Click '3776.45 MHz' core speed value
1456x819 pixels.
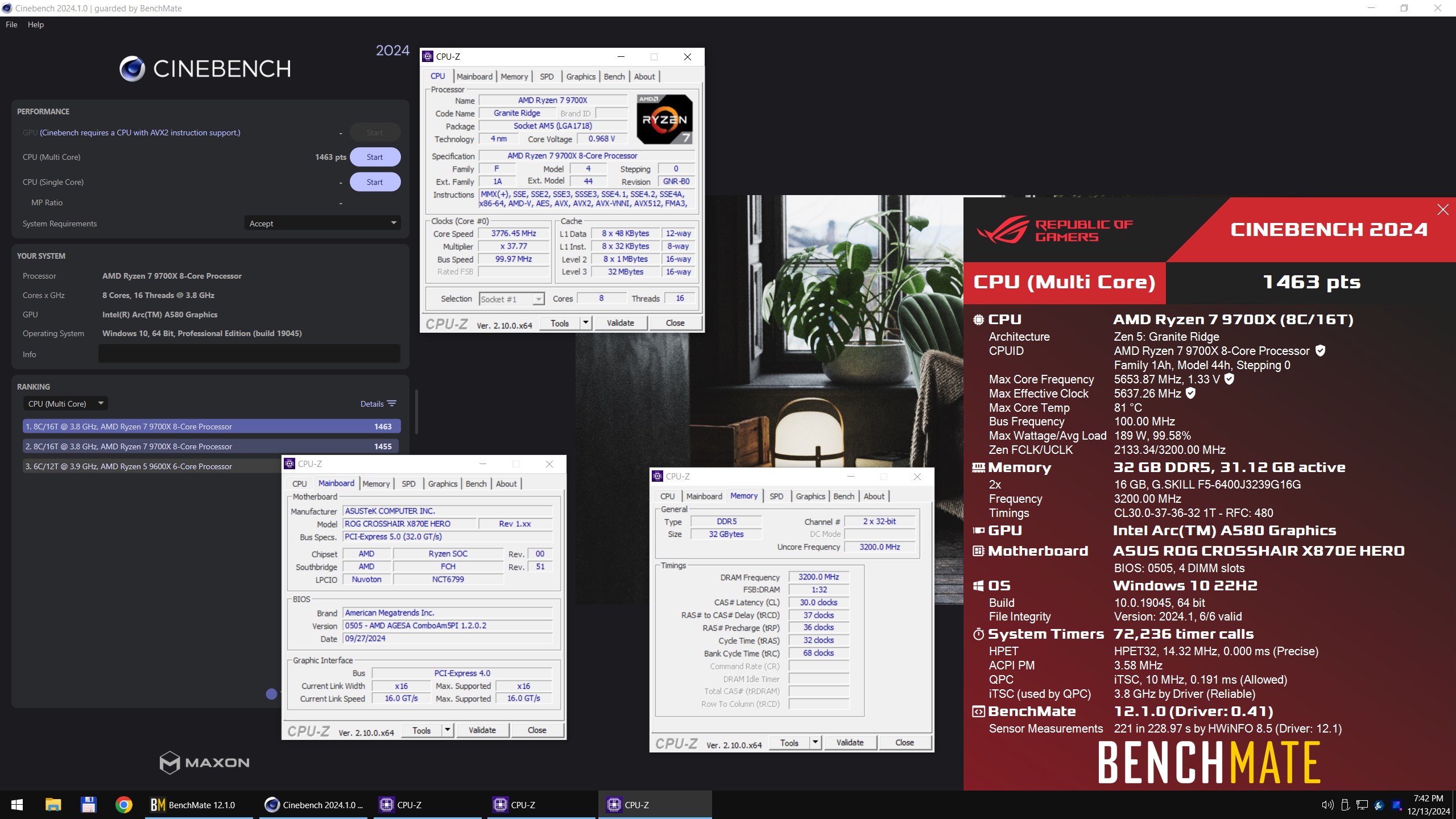[x=514, y=233]
